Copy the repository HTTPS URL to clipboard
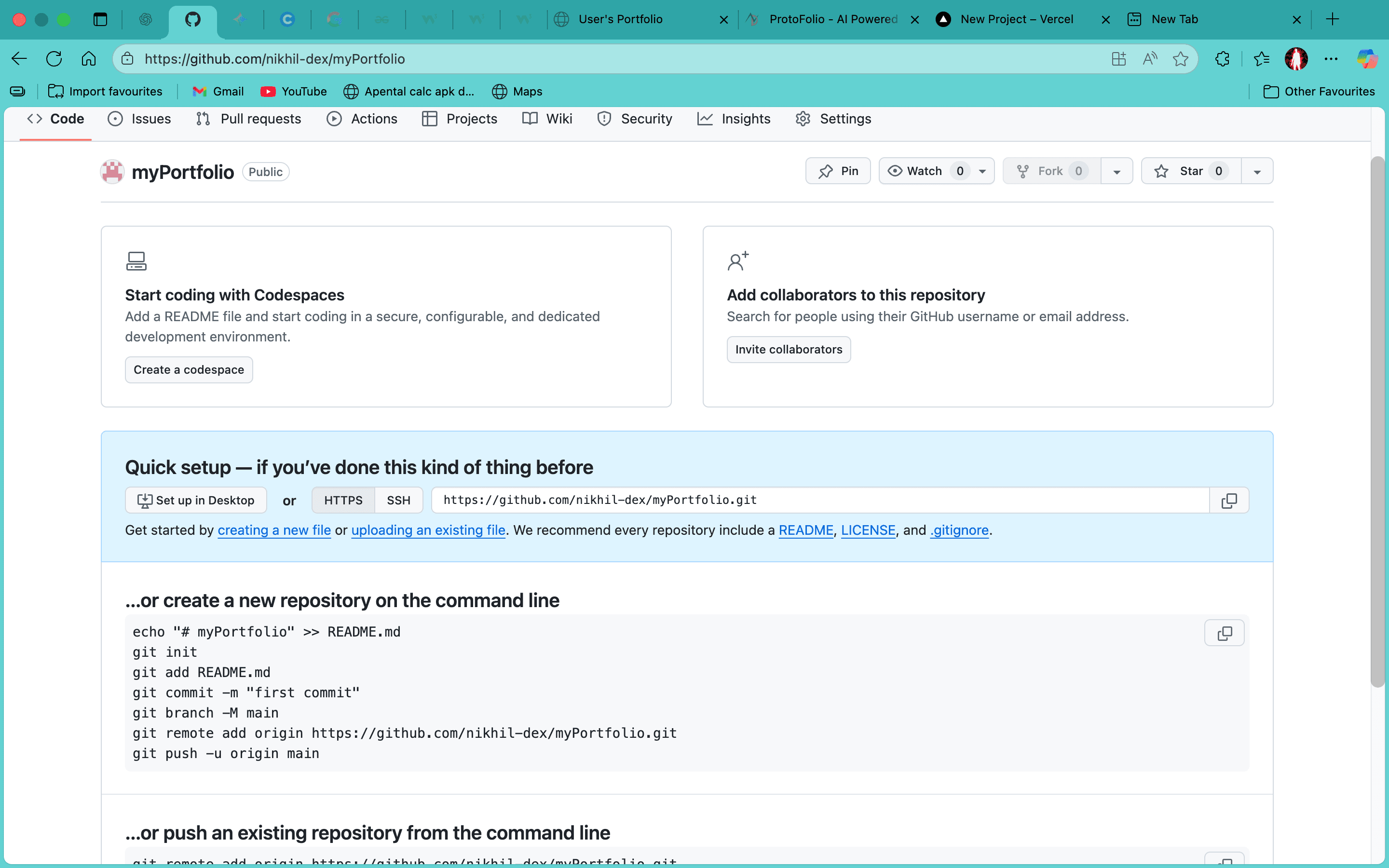The width and height of the screenshot is (1389, 868). pyautogui.click(x=1229, y=501)
